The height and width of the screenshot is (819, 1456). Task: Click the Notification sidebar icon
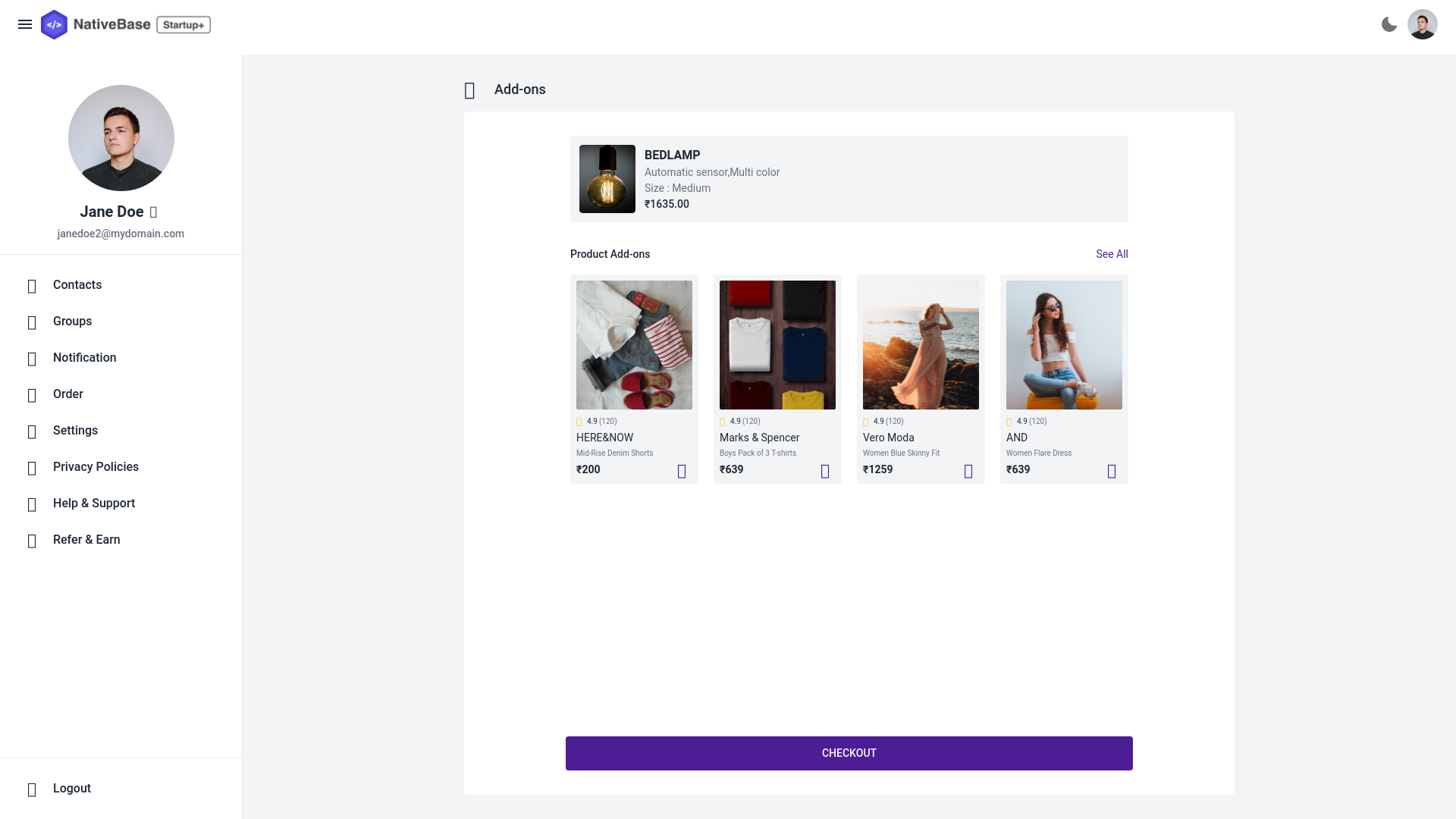[32, 359]
